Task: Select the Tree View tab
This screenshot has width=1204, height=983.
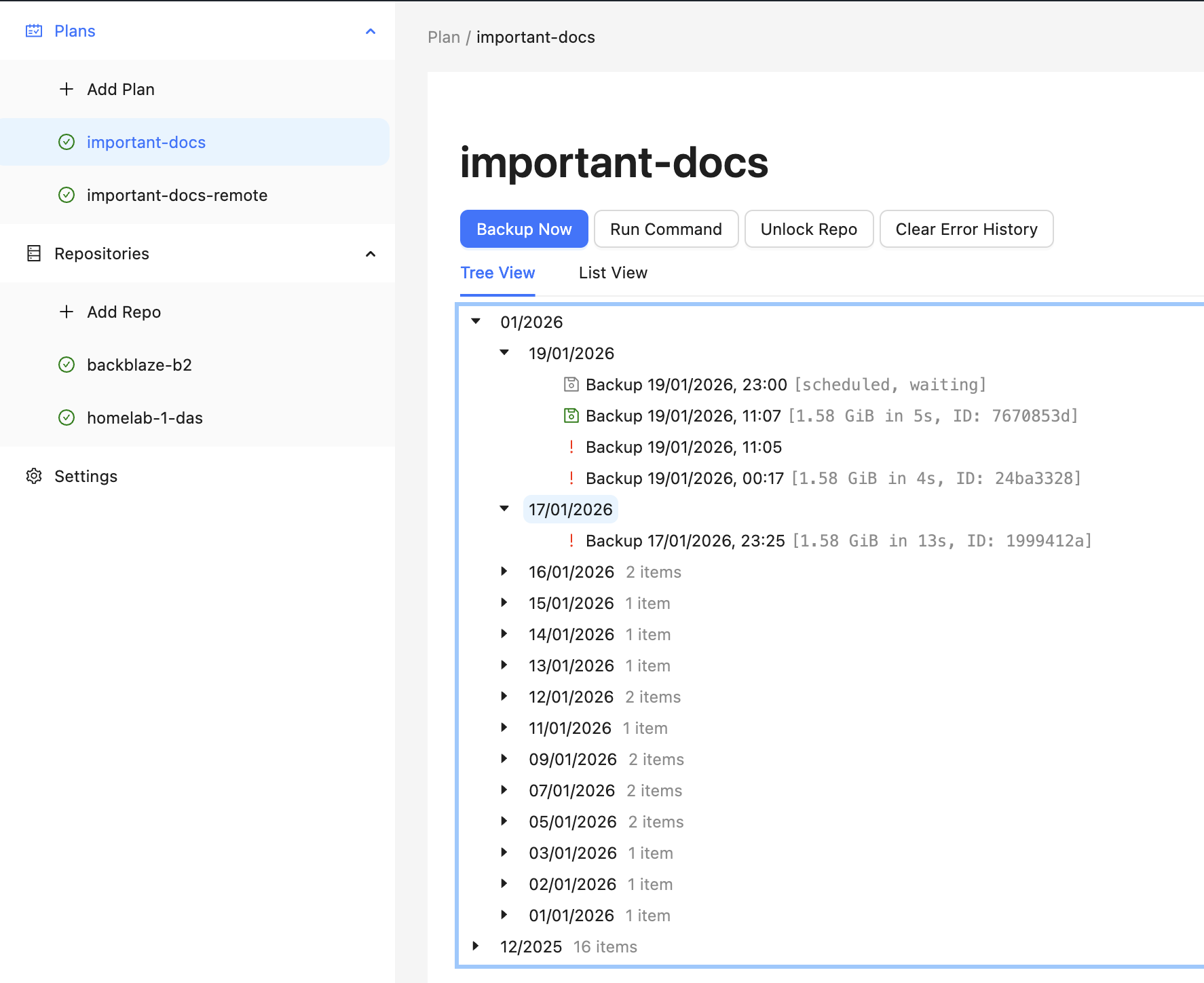Action: coord(497,273)
